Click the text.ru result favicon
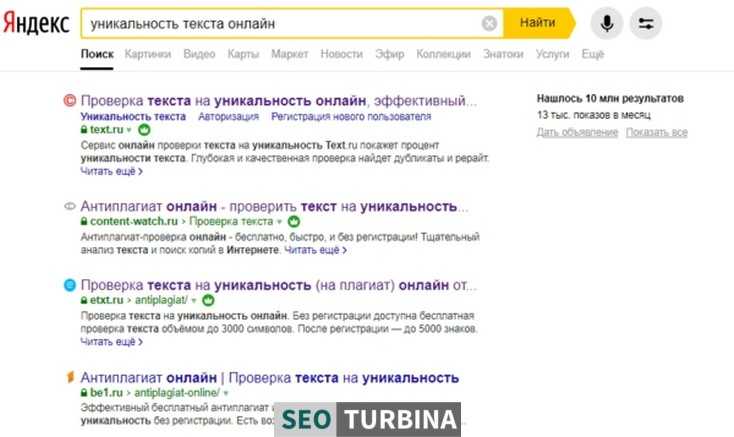 click(70, 100)
